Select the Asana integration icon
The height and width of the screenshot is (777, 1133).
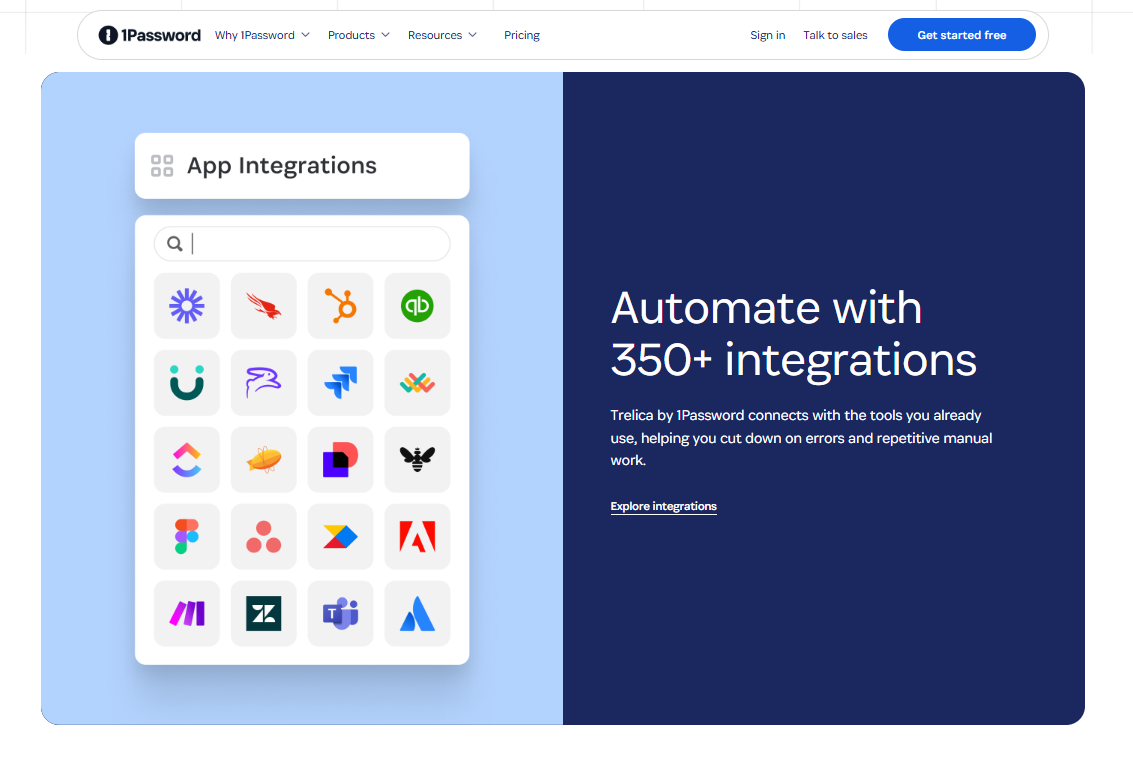click(x=263, y=537)
